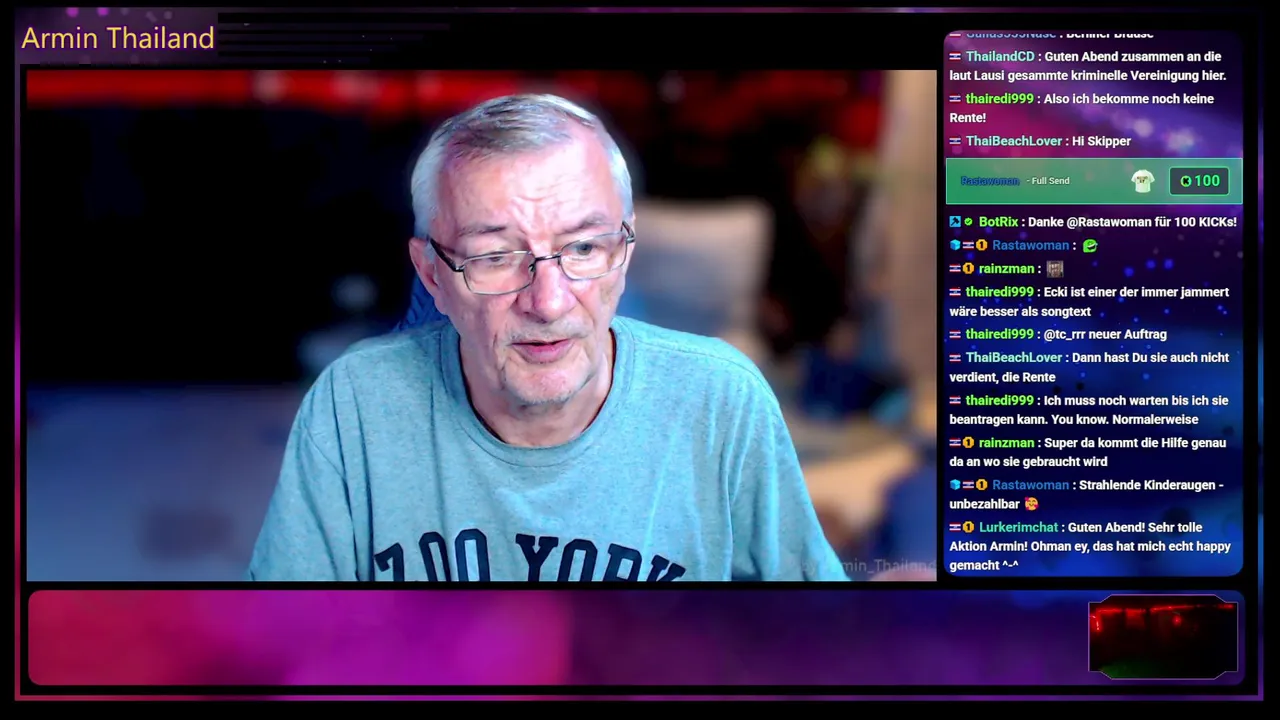
Task: Click the blue cube badge before Rastawoman's emote message
Action: (955, 245)
